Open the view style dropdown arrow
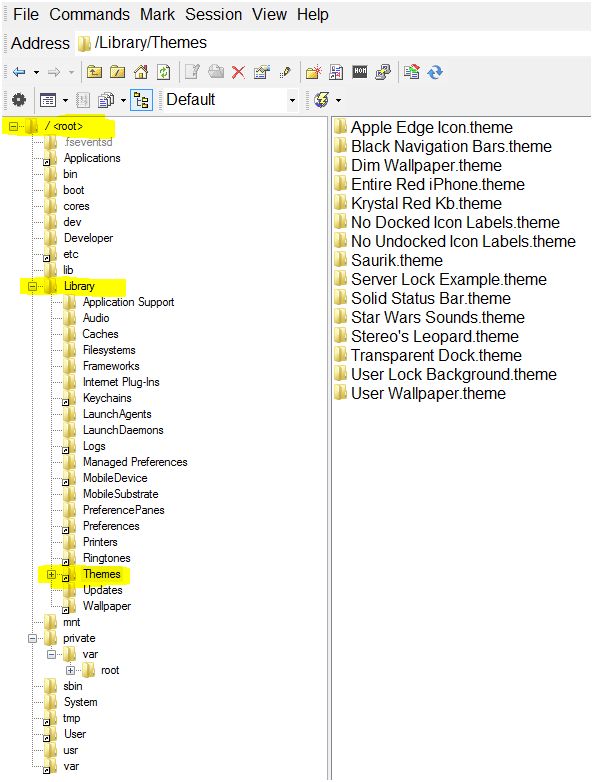593x782 pixels. coord(65,101)
